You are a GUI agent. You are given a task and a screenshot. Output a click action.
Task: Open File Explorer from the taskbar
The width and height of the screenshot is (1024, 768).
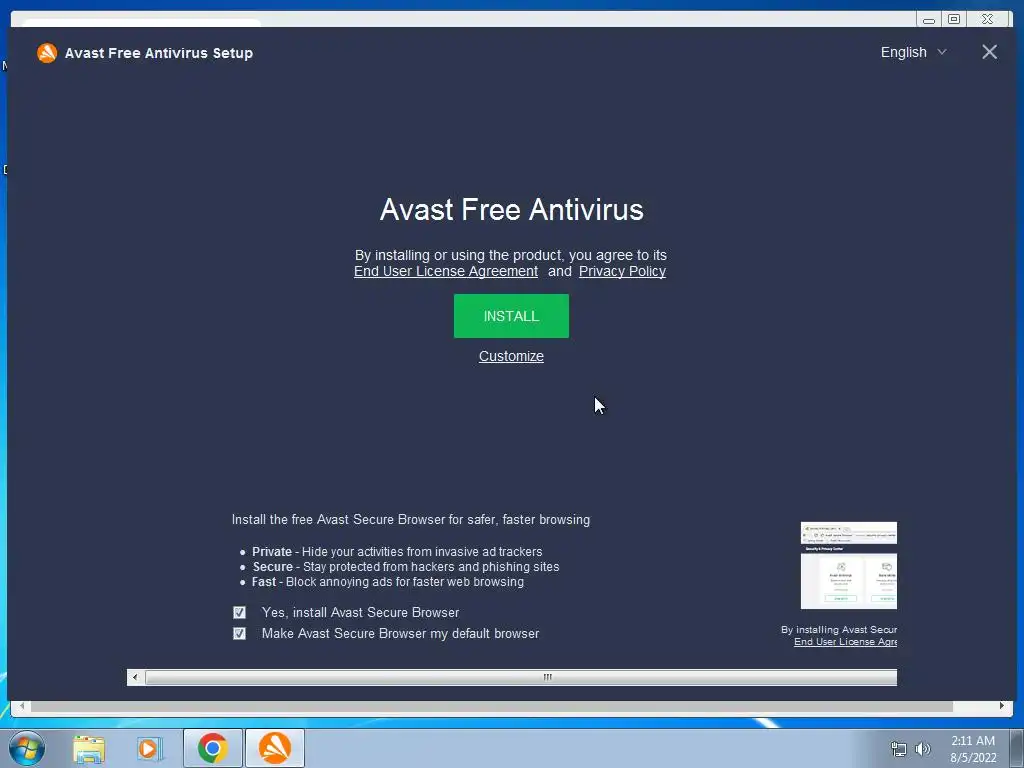[x=89, y=748]
